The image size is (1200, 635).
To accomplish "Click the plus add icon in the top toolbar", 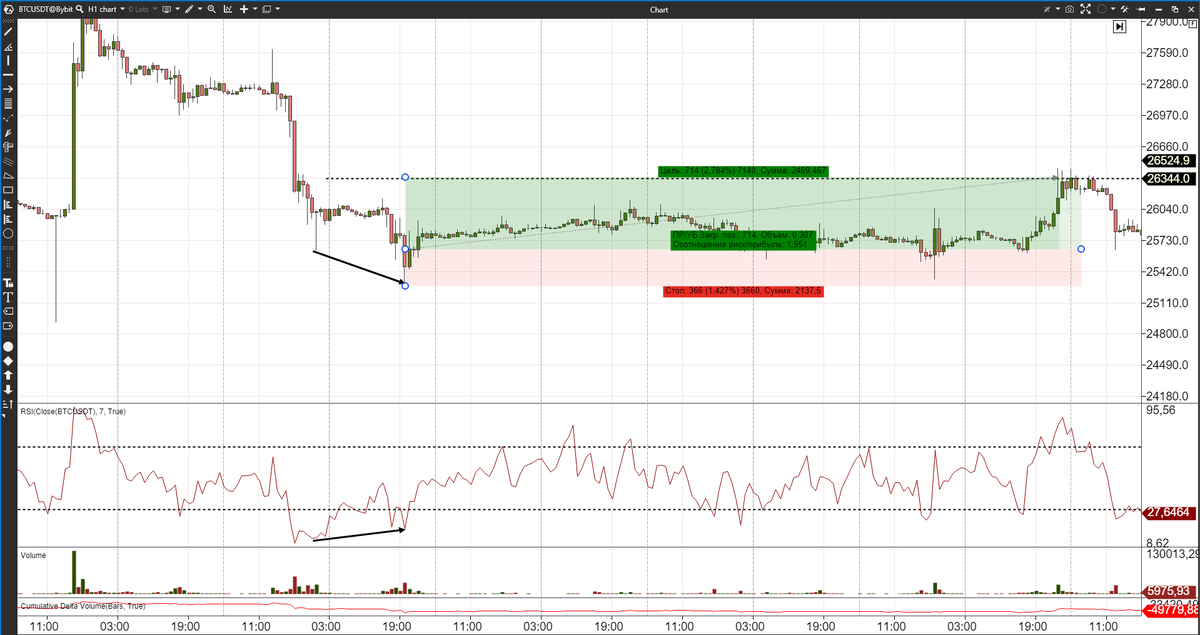I will point(244,9).
